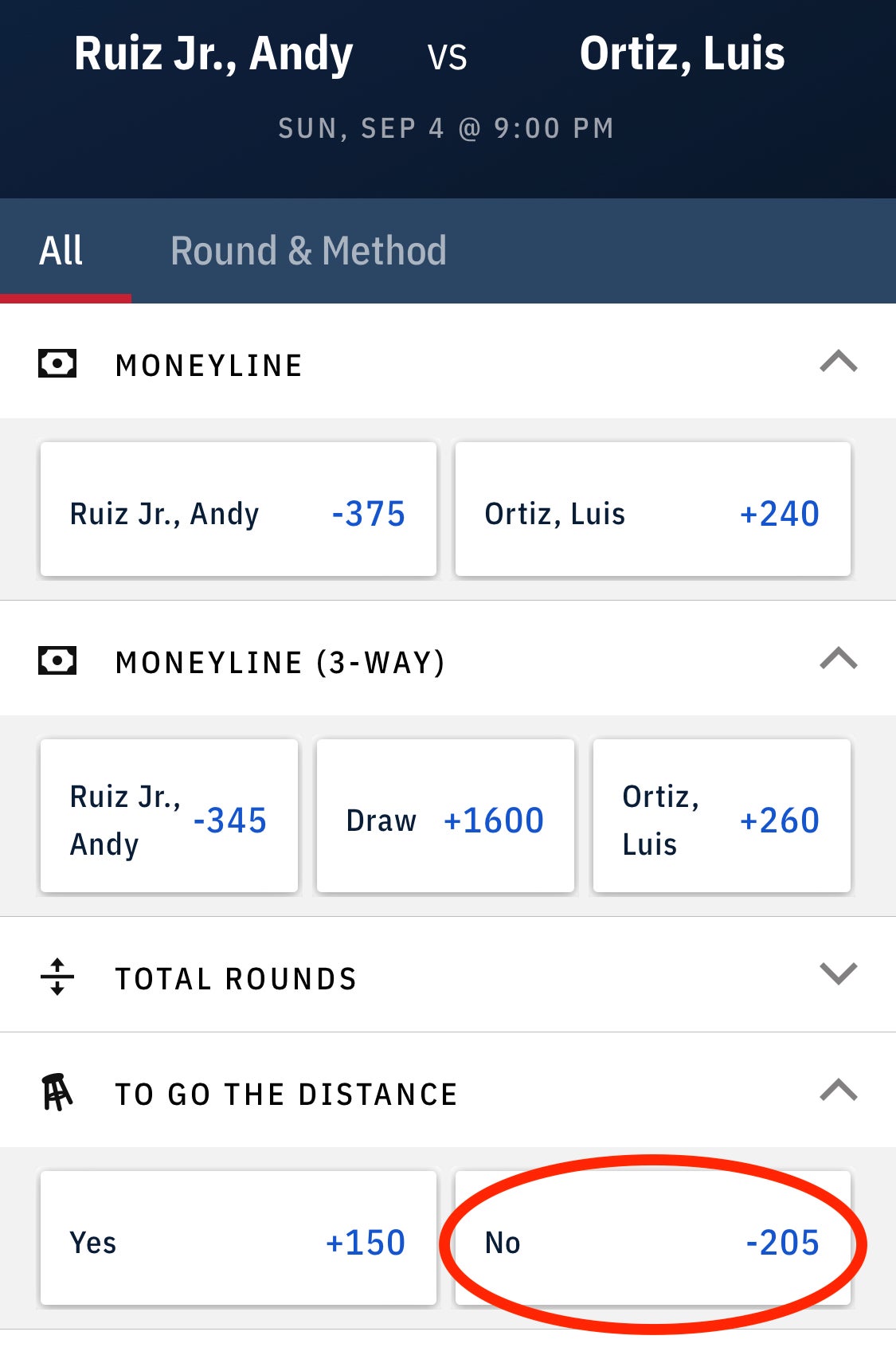896x1363 pixels.
Task: Collapse the To Go The Distance section
Action: pos(838,1090)
